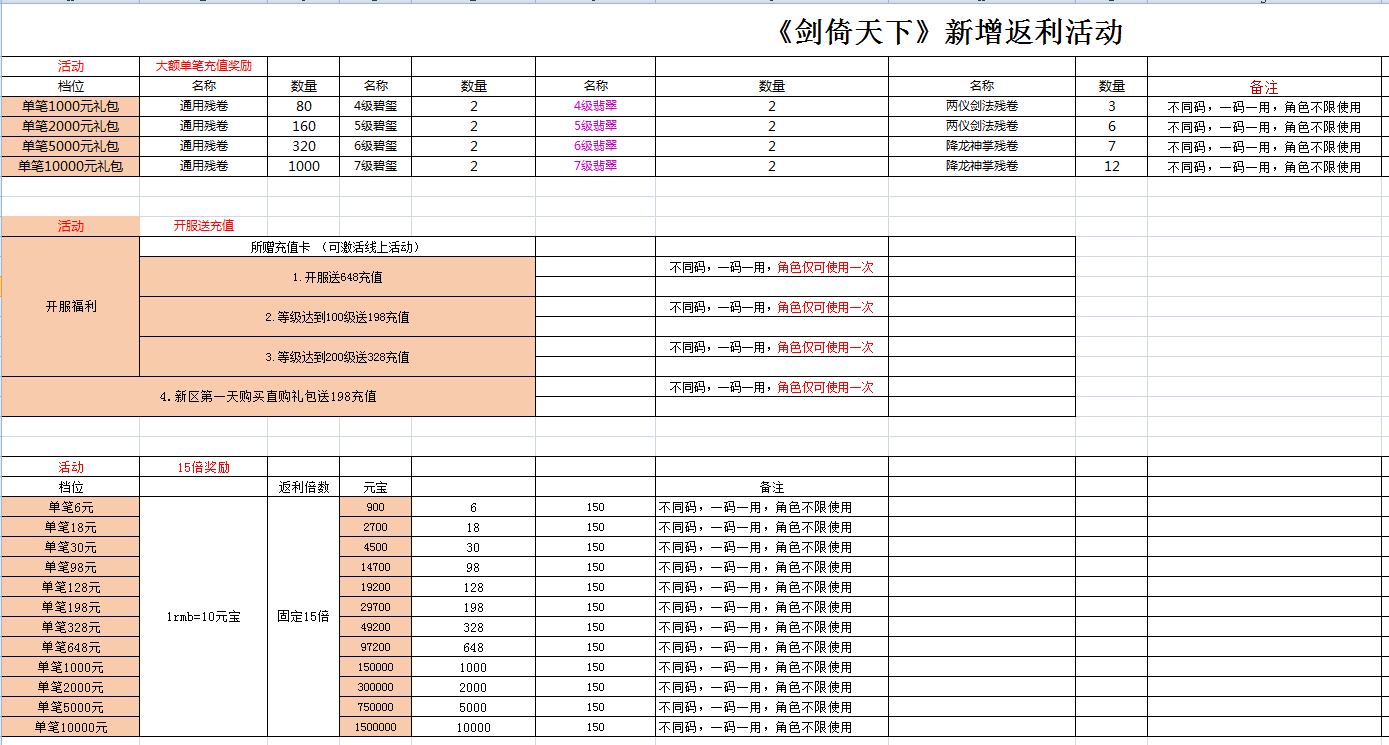Click 两仪剑法残卷 in the 单笔1000元礼包 row
Image resolution: width=1389 pixels, height=745 pixels.
[x=982, y=106]
